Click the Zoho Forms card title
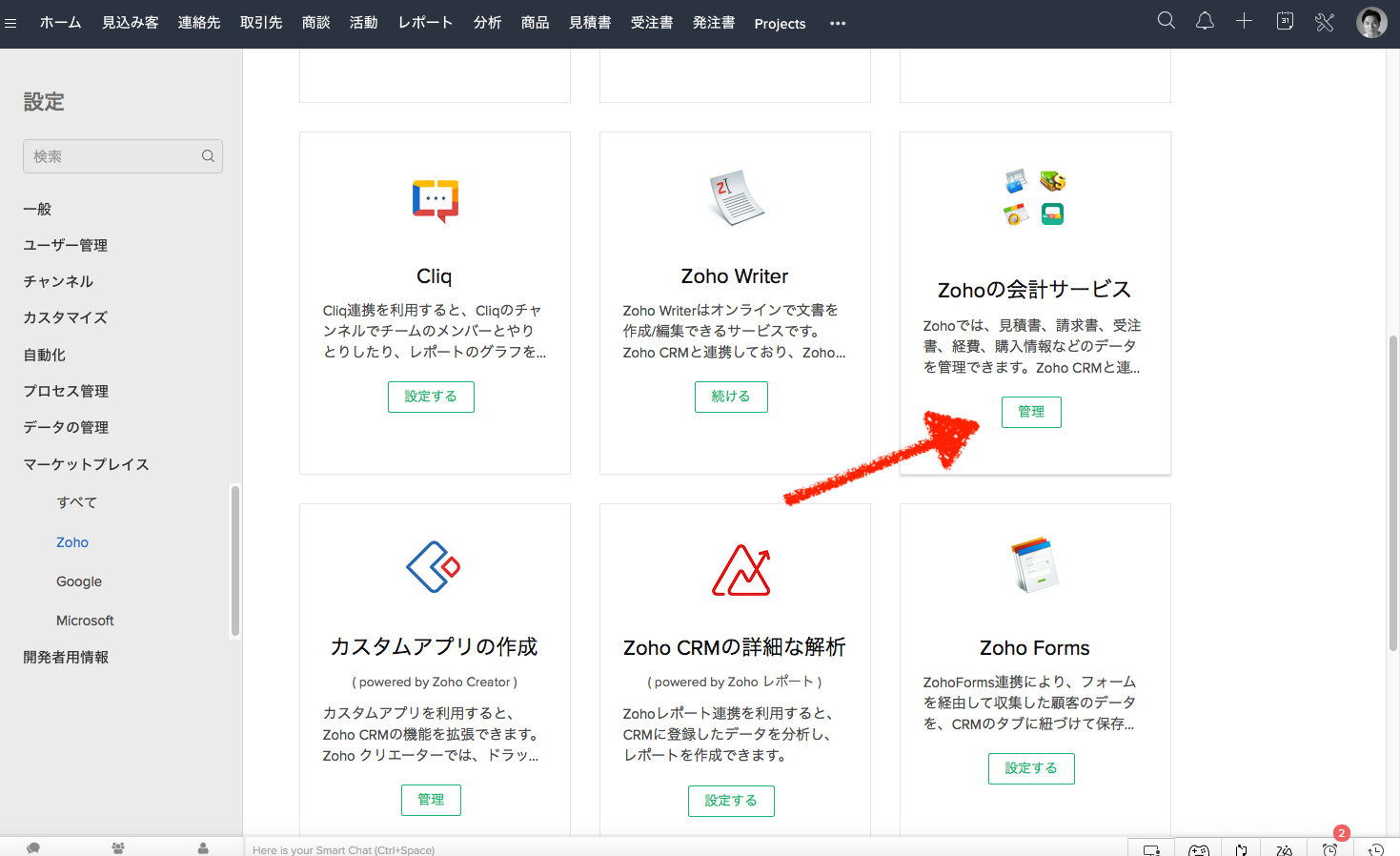The image size is (1400, 856). coord(1035,648)
